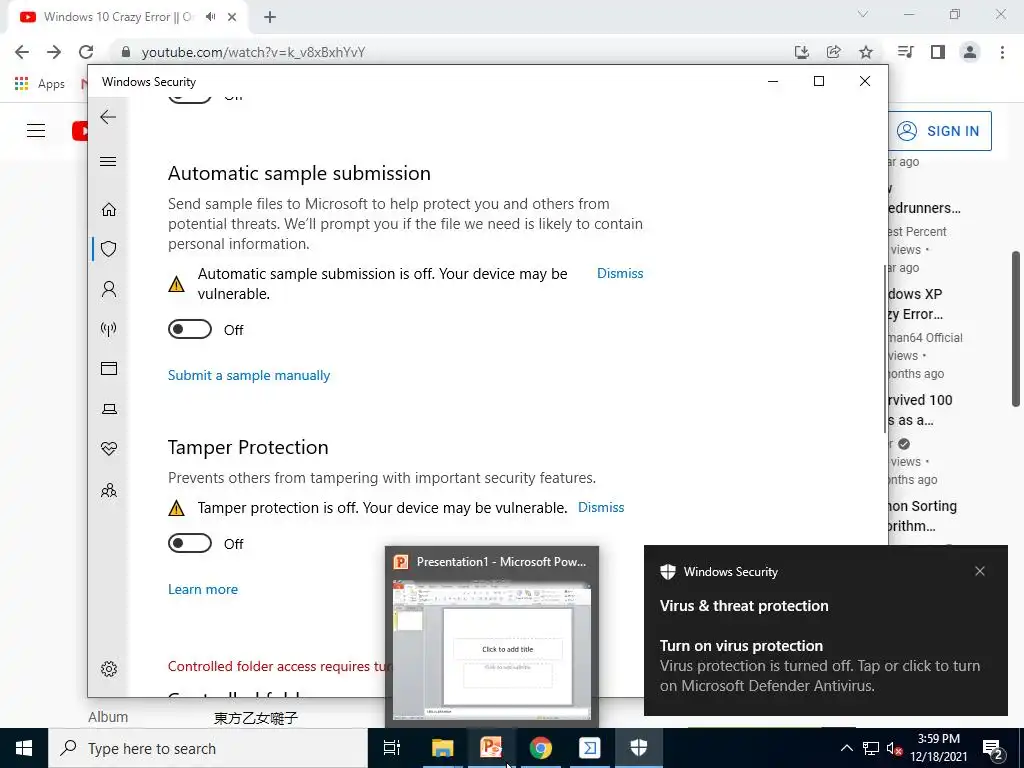
Task: Open Action Center notifications icon
Action: click(993, 749)
